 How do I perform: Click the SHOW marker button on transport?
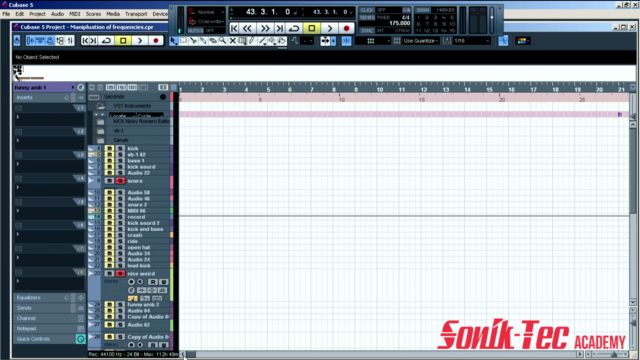[422, 10]
